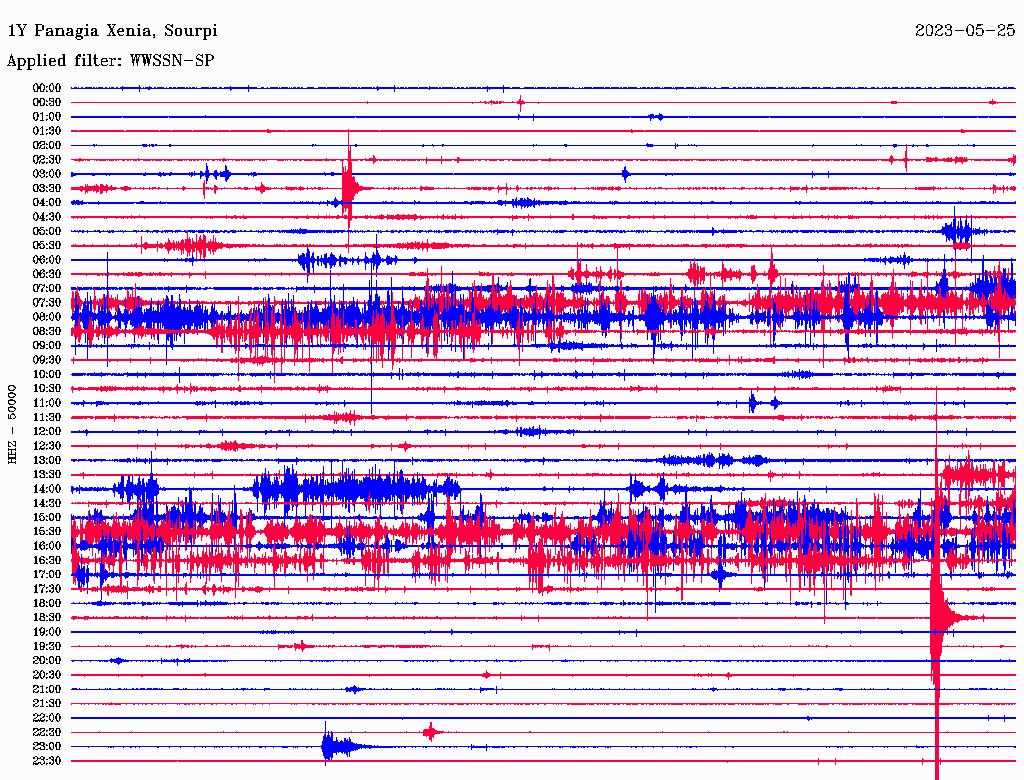Select the 20:00 time label

47,661
